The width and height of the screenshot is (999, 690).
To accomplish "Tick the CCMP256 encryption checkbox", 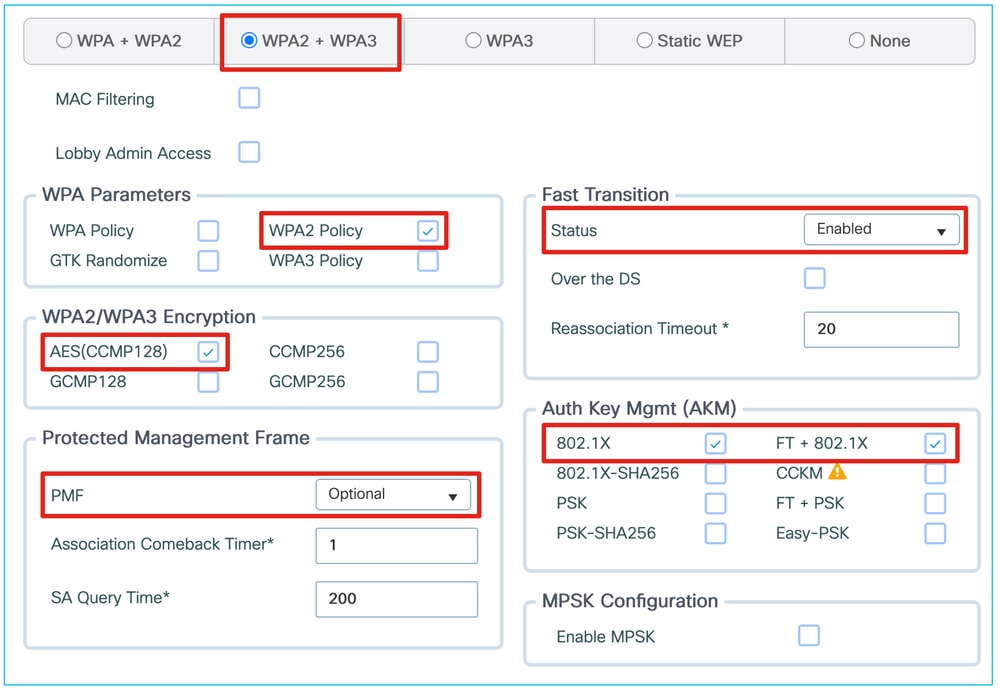I will coord(428,352).
